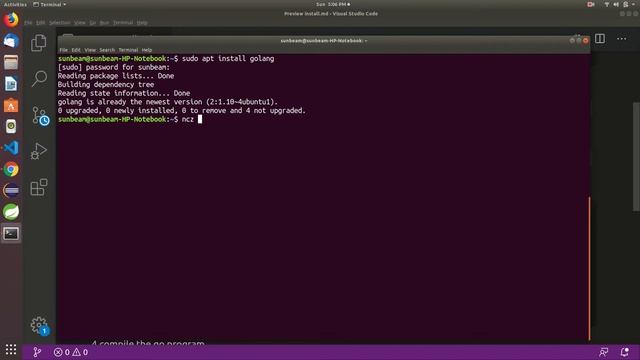Open View menu in the terminal window
Viewport: 640px width, 360px height.
tap(90, 50)
